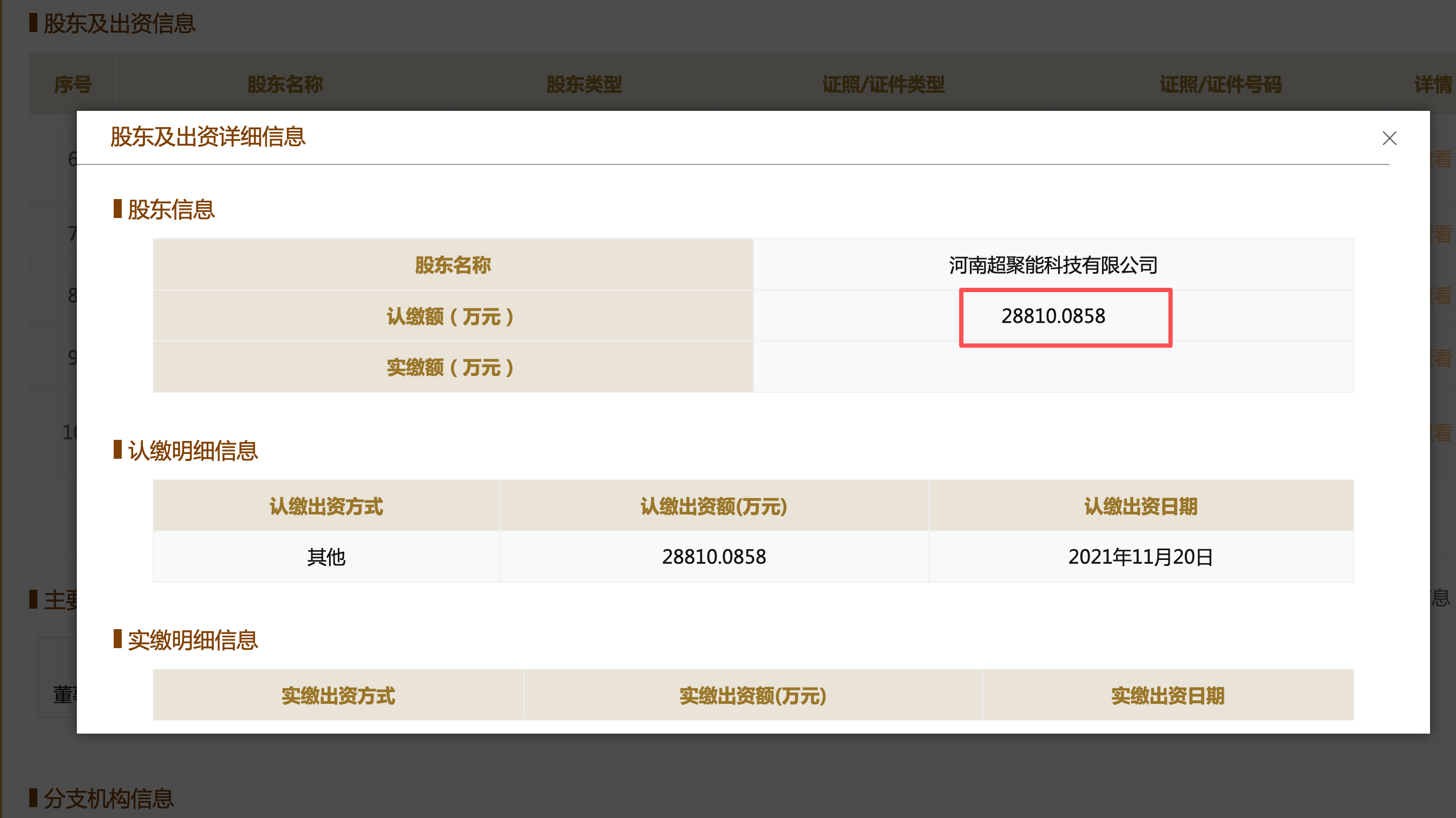Click the 股东信息 section heading
1456x818 pixels.
(x=170, y=209)
